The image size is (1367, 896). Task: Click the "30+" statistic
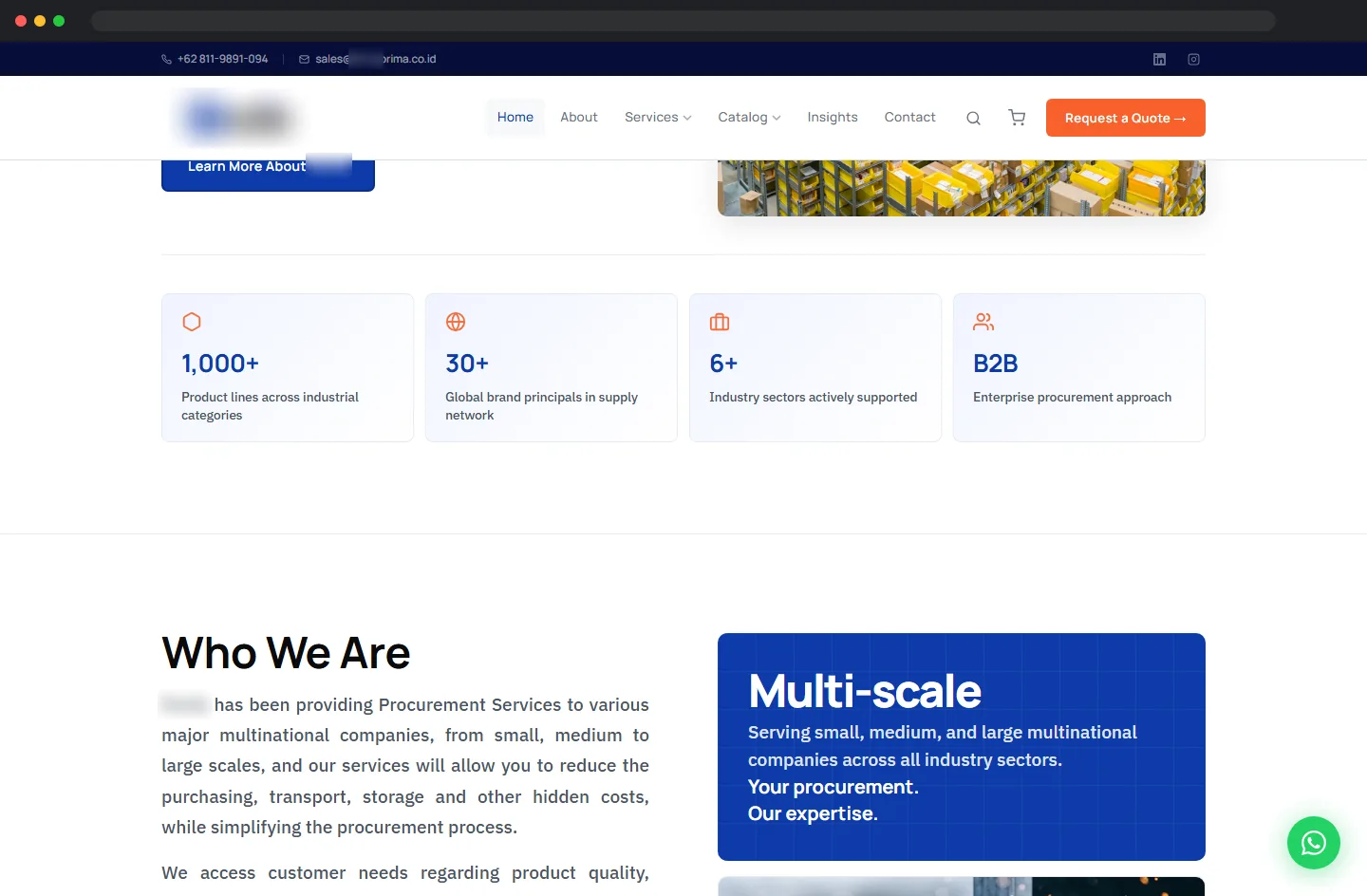(467, 364)
